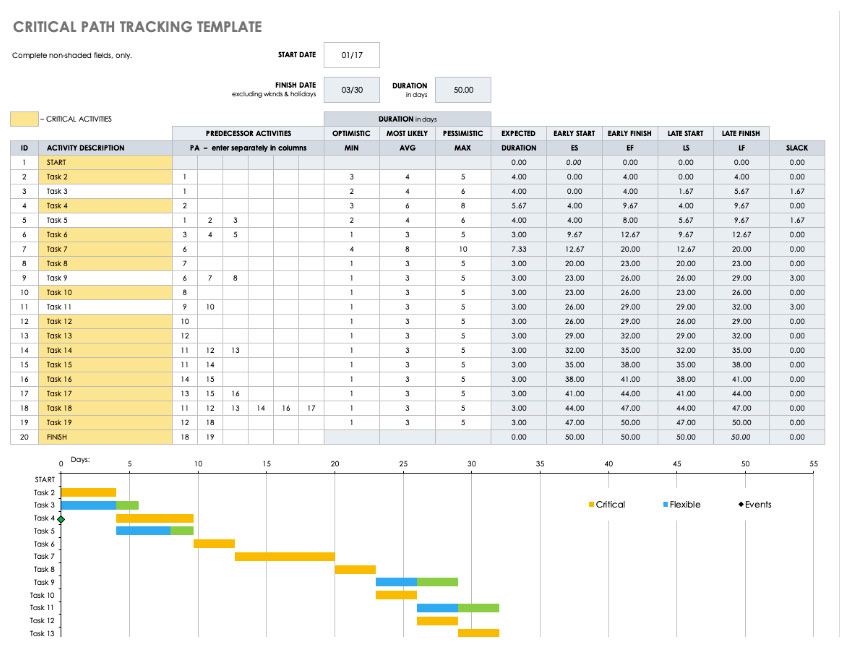854x647 pixels.
Task: Select Task 6 early finish 12.67
Action: pyautogui.click(x=630, y=235)
